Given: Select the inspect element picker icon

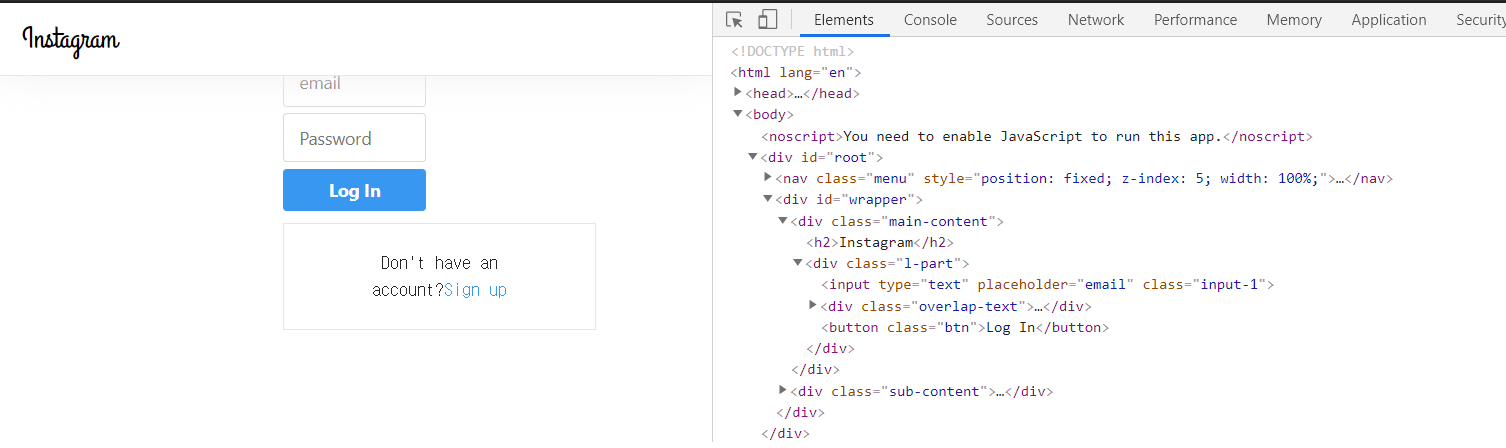Looking at the screenshot, I should coord(735,20).
